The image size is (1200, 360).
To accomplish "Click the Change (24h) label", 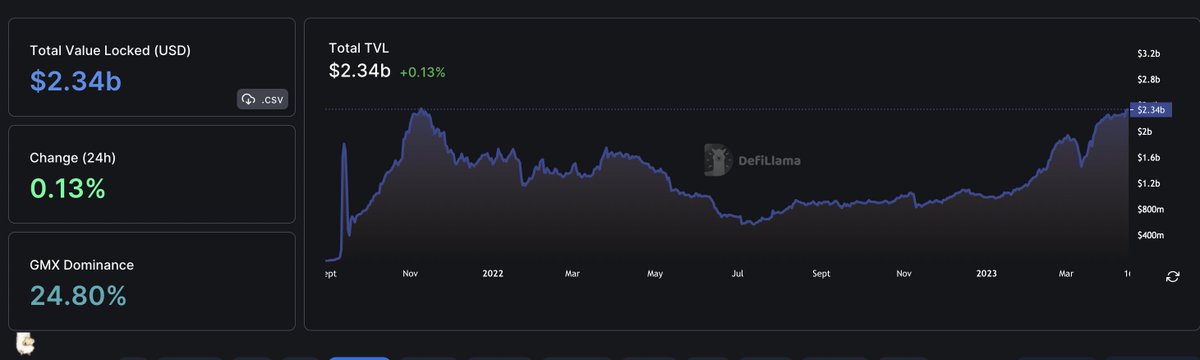I will [73, 158].
